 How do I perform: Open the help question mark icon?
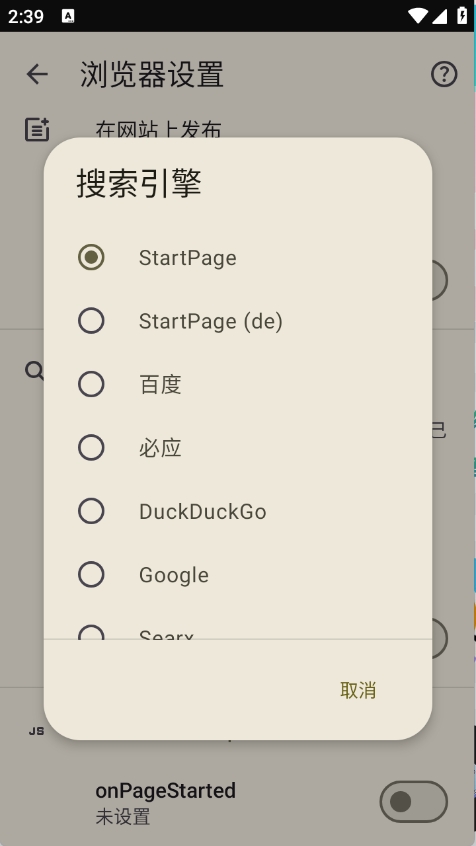[444, 74]
